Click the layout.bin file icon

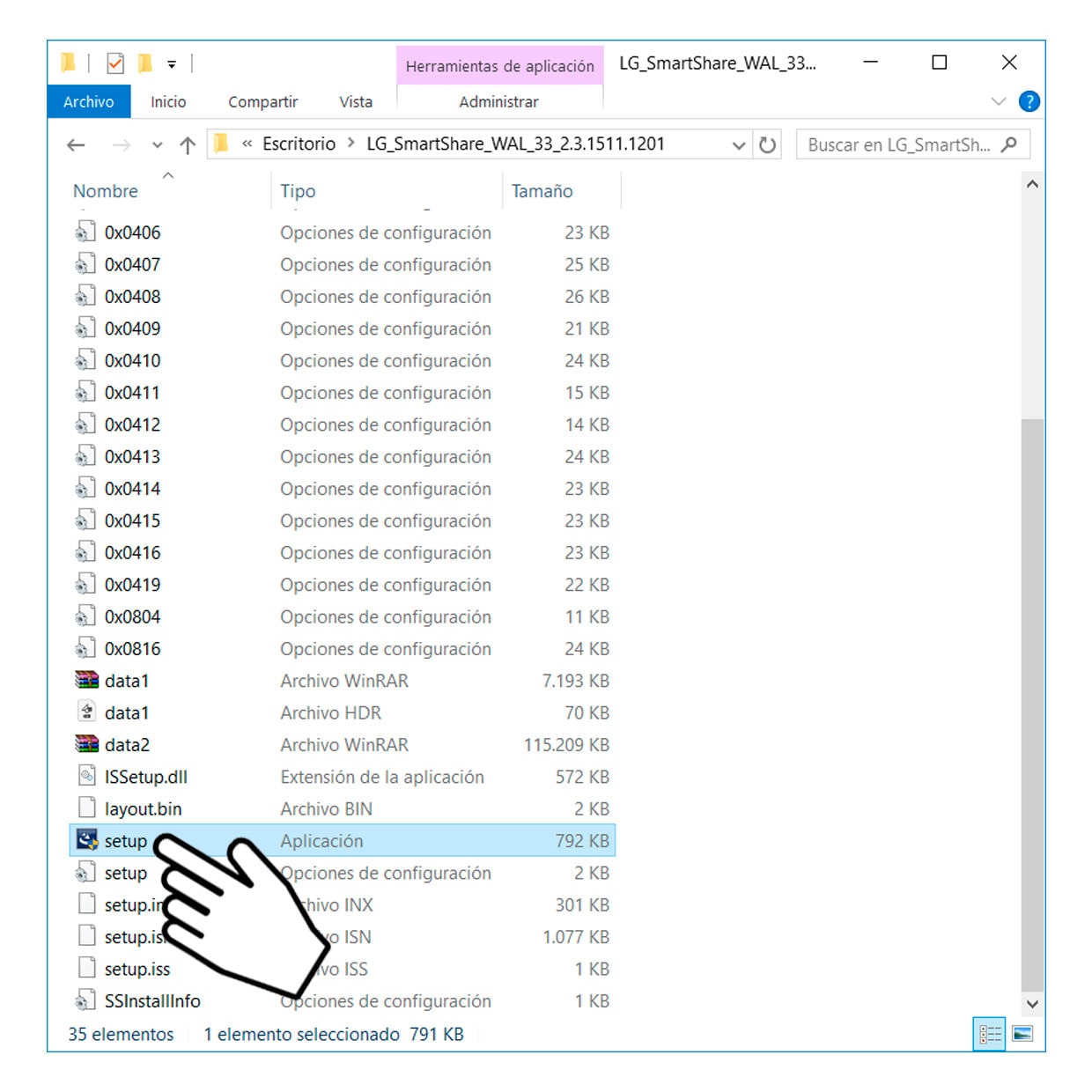(x=86, y=808)
